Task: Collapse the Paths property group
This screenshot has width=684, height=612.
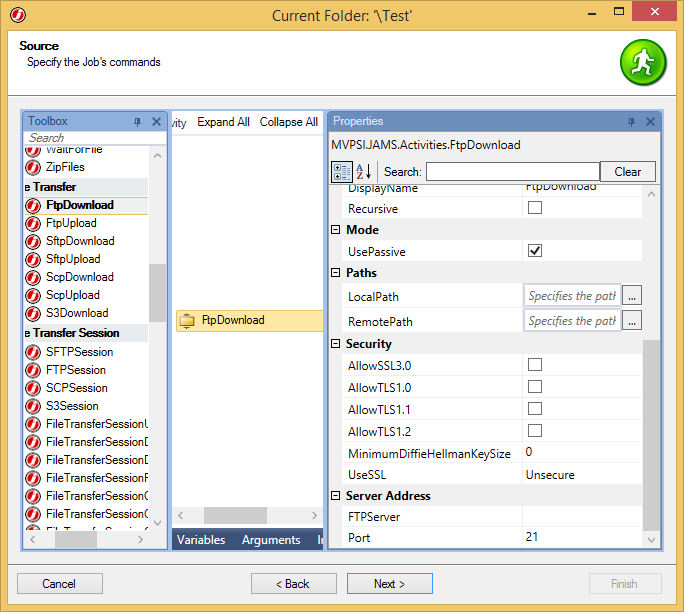Action: pyautogui.click(x=335, y=273)
